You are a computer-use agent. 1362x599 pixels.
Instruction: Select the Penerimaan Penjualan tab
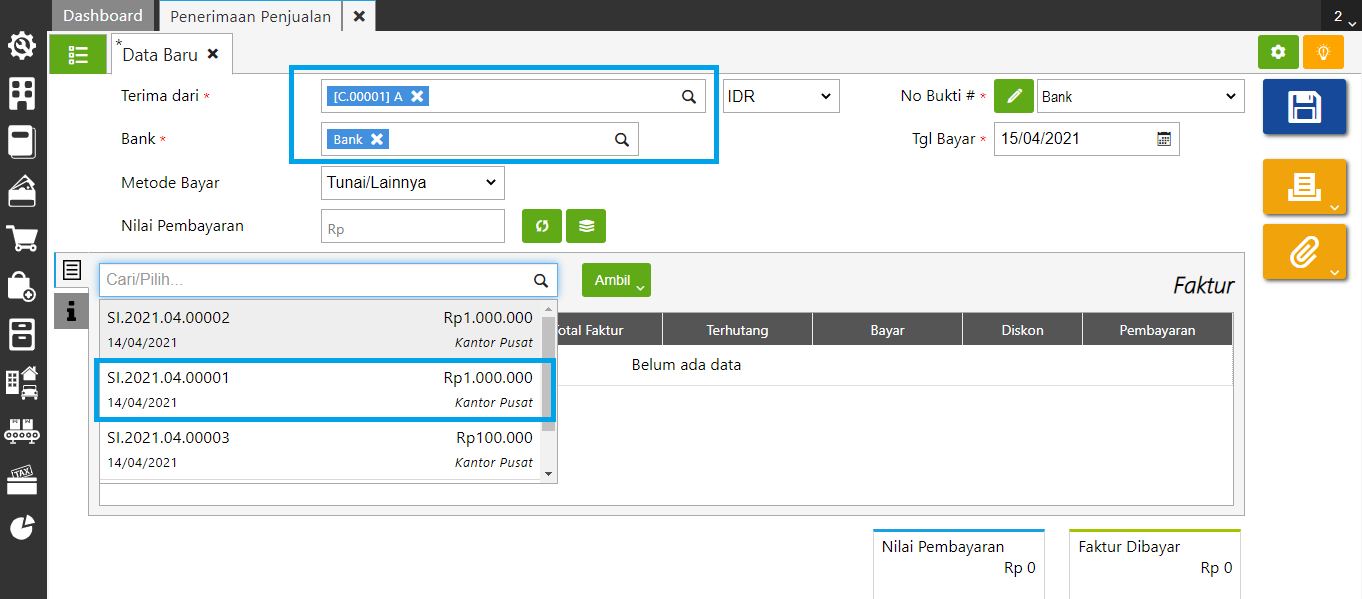pyautogui.click(x=250, y=16)
